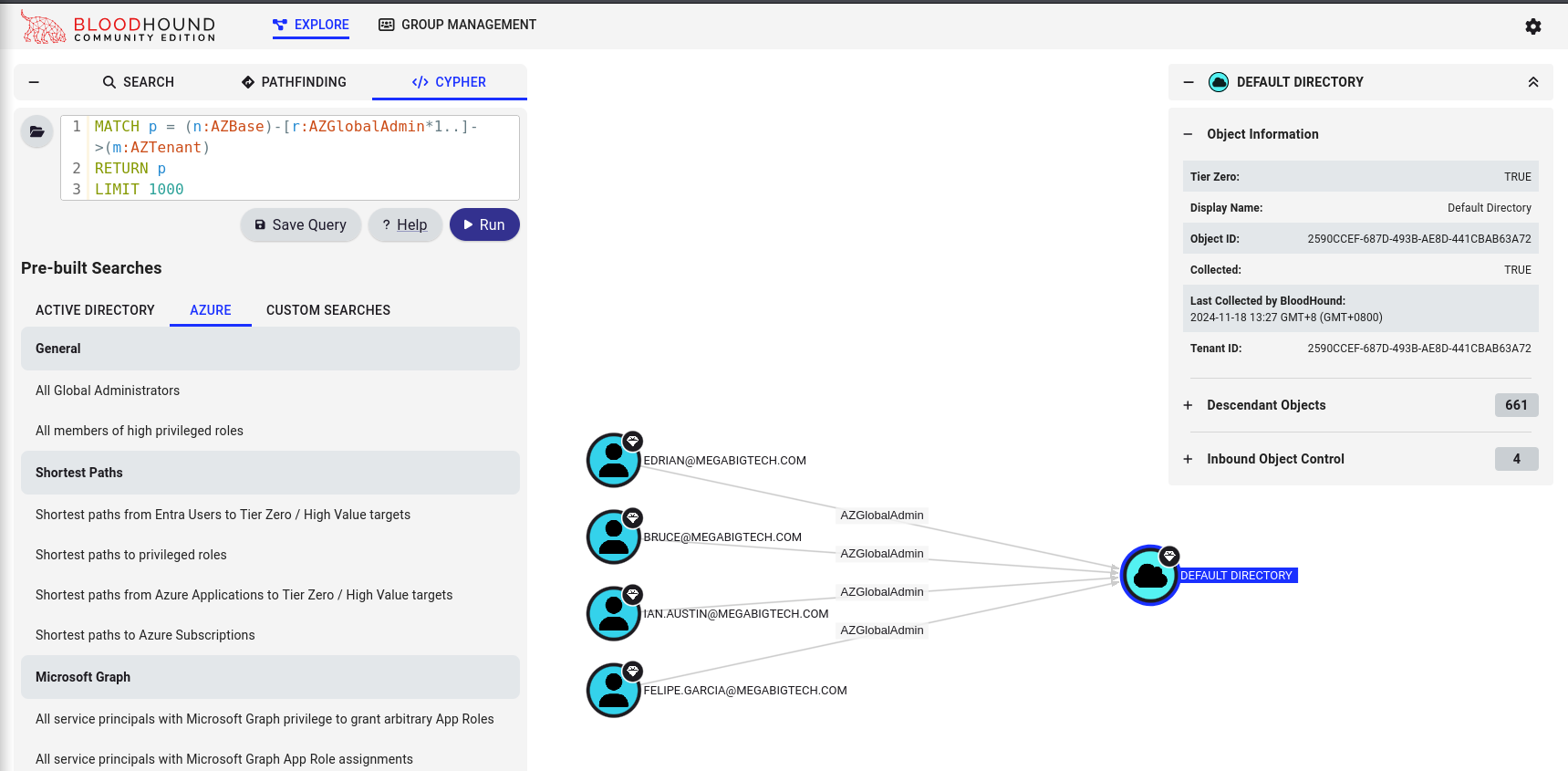Click the Save Query button

click(300, 225)
